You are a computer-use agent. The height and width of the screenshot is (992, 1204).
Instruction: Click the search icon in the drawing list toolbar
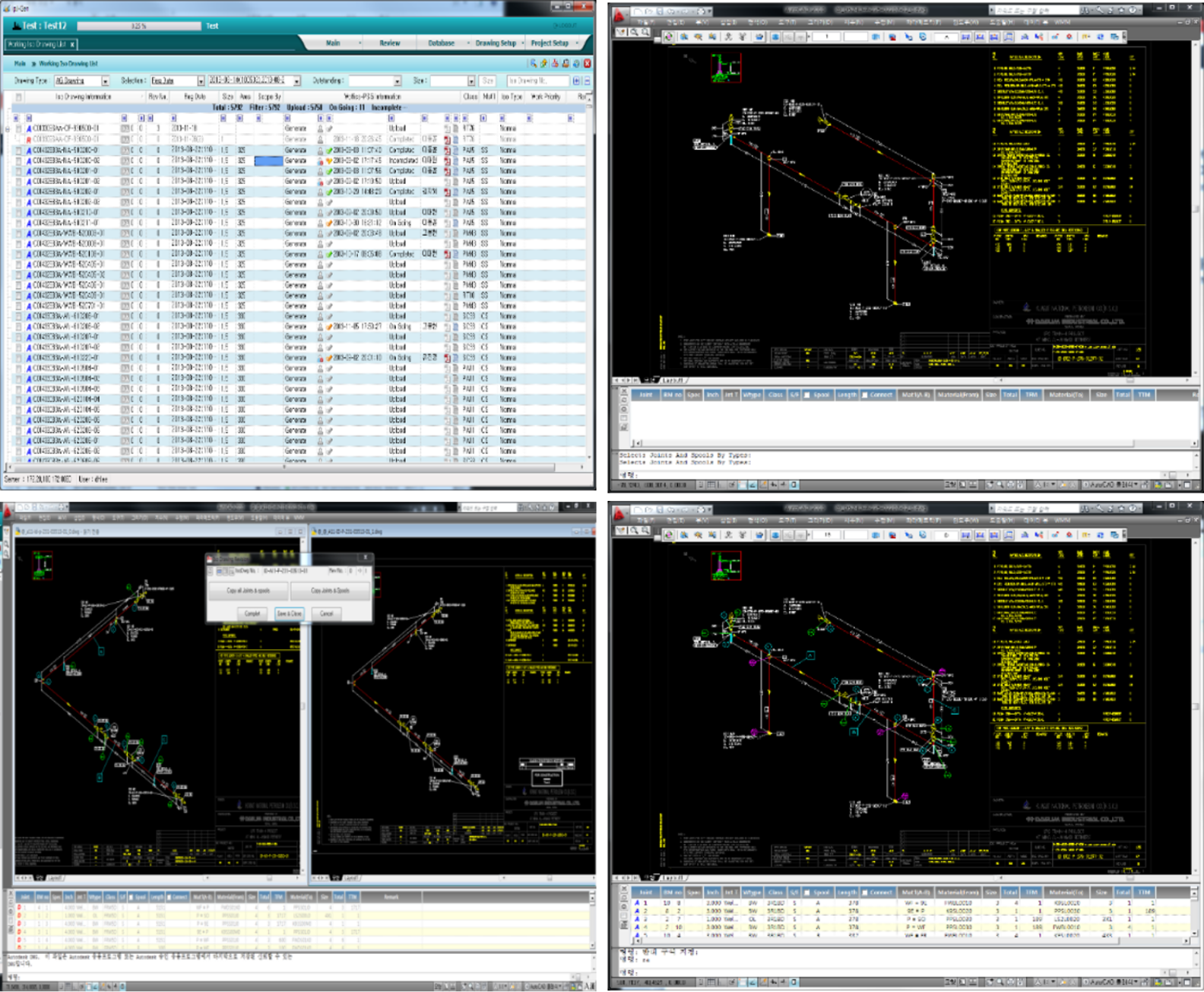[534, 63]
